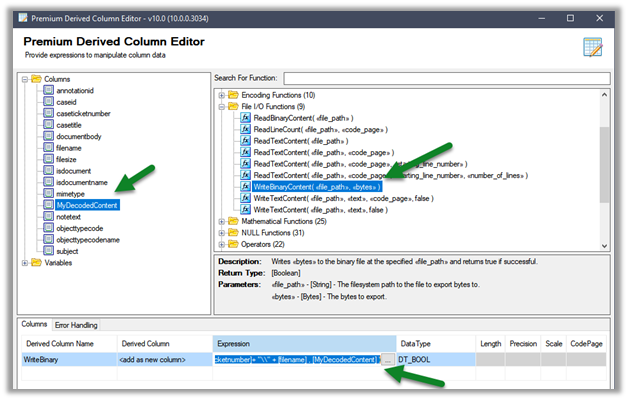Expand the NULL Functions category
628x400 pixels.
pyautogui.click(x=221, y=233)
